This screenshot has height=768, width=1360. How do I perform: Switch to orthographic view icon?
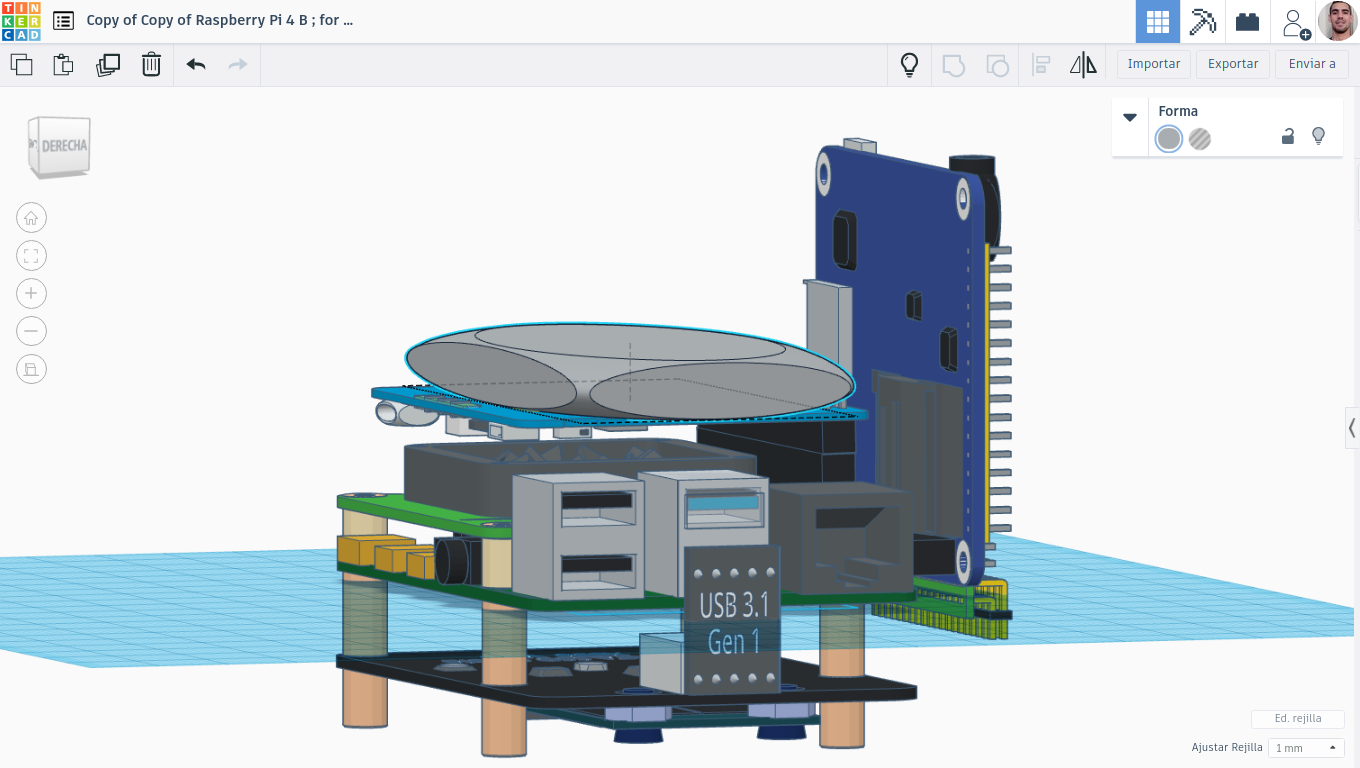(31, 369)
